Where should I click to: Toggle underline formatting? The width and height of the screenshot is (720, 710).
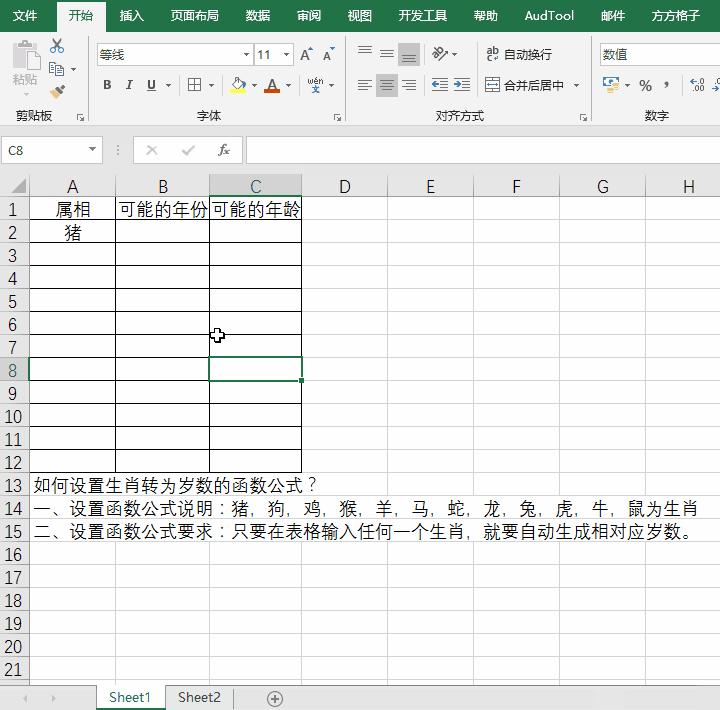pos(151,85)
